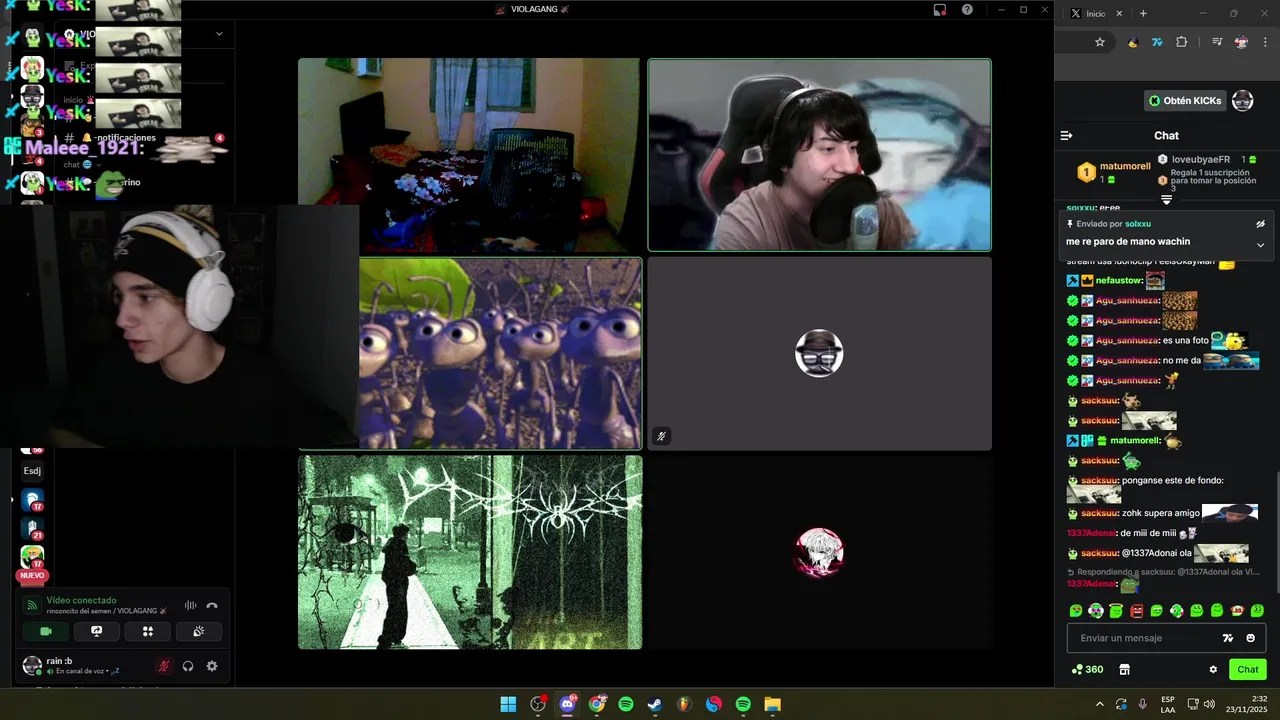The width and height of the screenshot is (1280, 720).
Task: Expand the gift leaderboard handle
Action: tap(1166, 199)
